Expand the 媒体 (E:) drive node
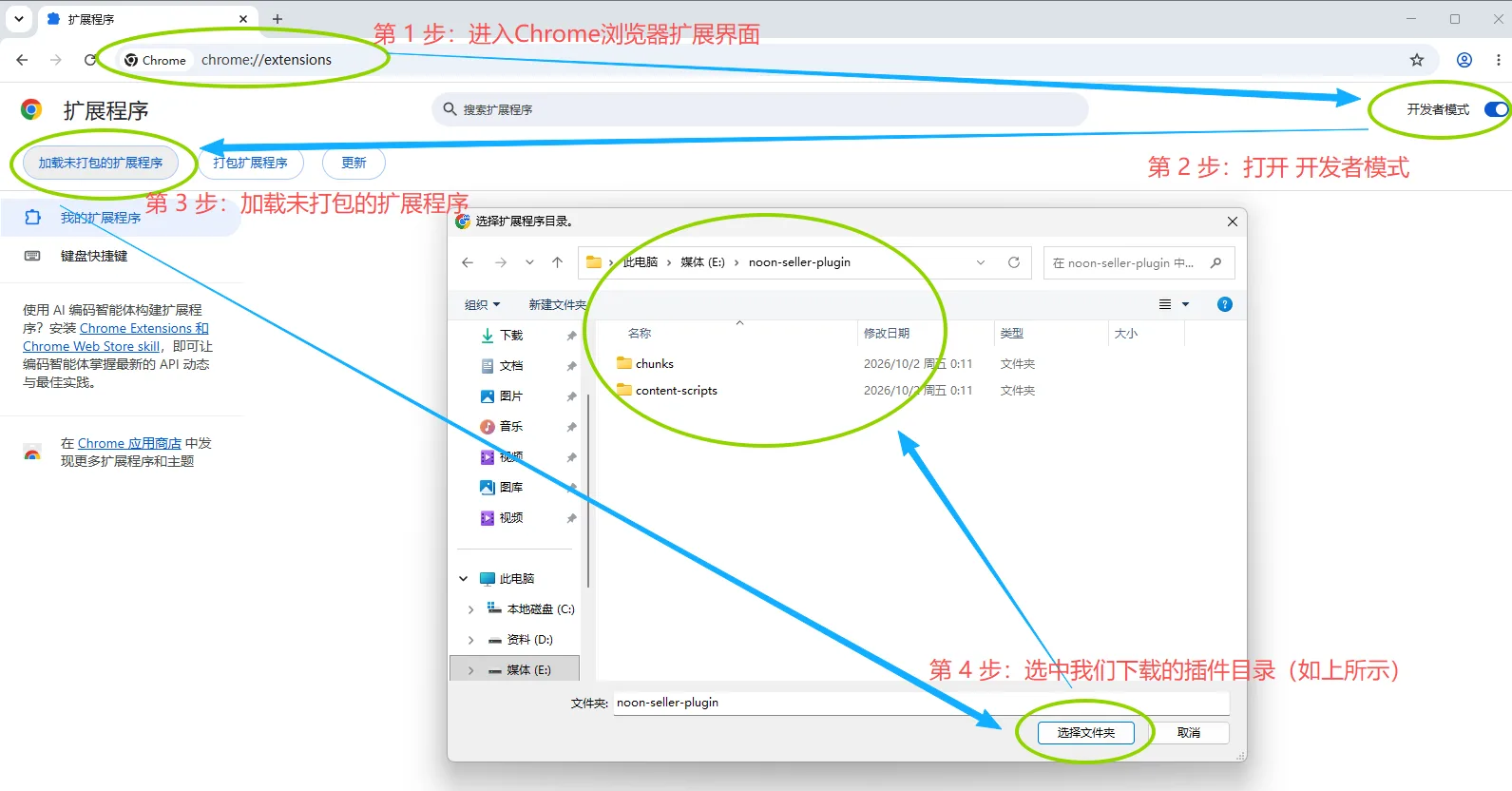The width and height of the screenshot is (1512, 791). coord(471,670)
